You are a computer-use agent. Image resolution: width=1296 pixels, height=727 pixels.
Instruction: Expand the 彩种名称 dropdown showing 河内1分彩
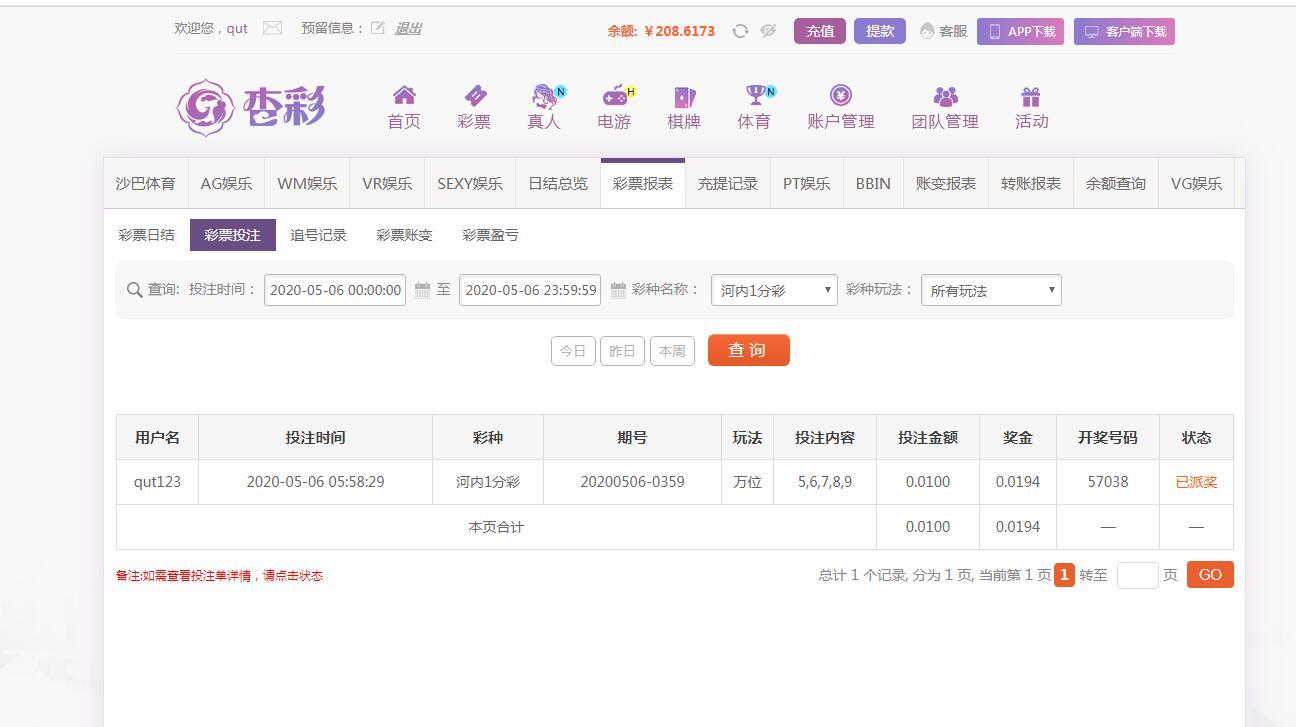[x=774, y=290]
